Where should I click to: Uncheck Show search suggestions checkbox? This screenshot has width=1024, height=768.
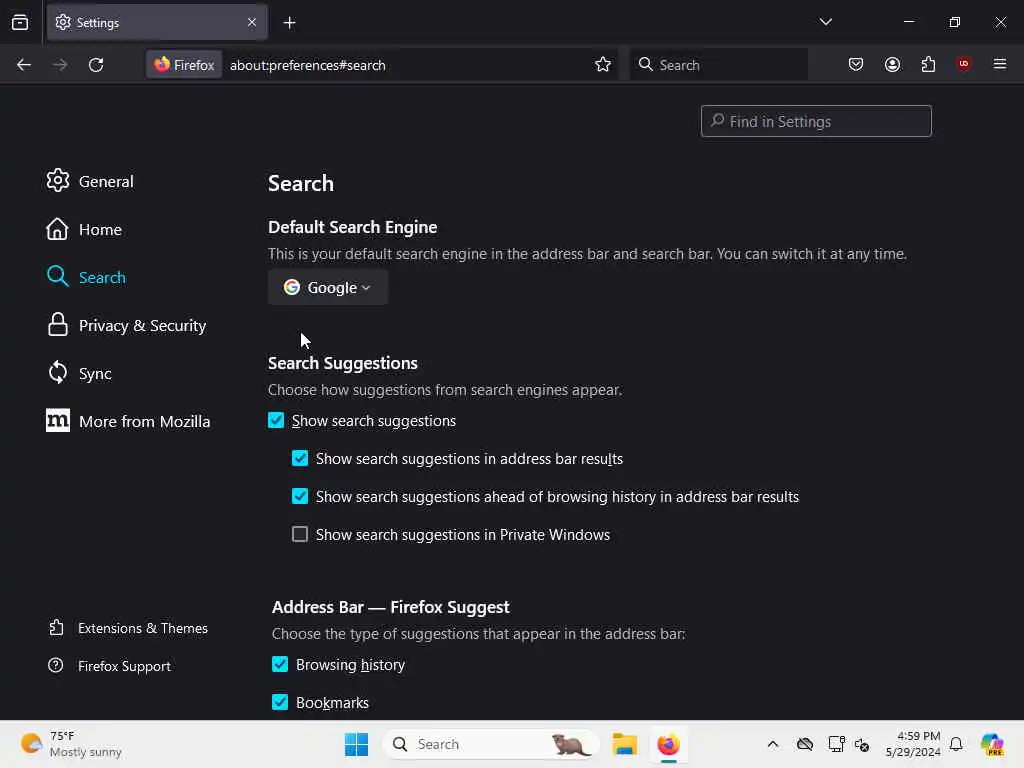[276, 420]
